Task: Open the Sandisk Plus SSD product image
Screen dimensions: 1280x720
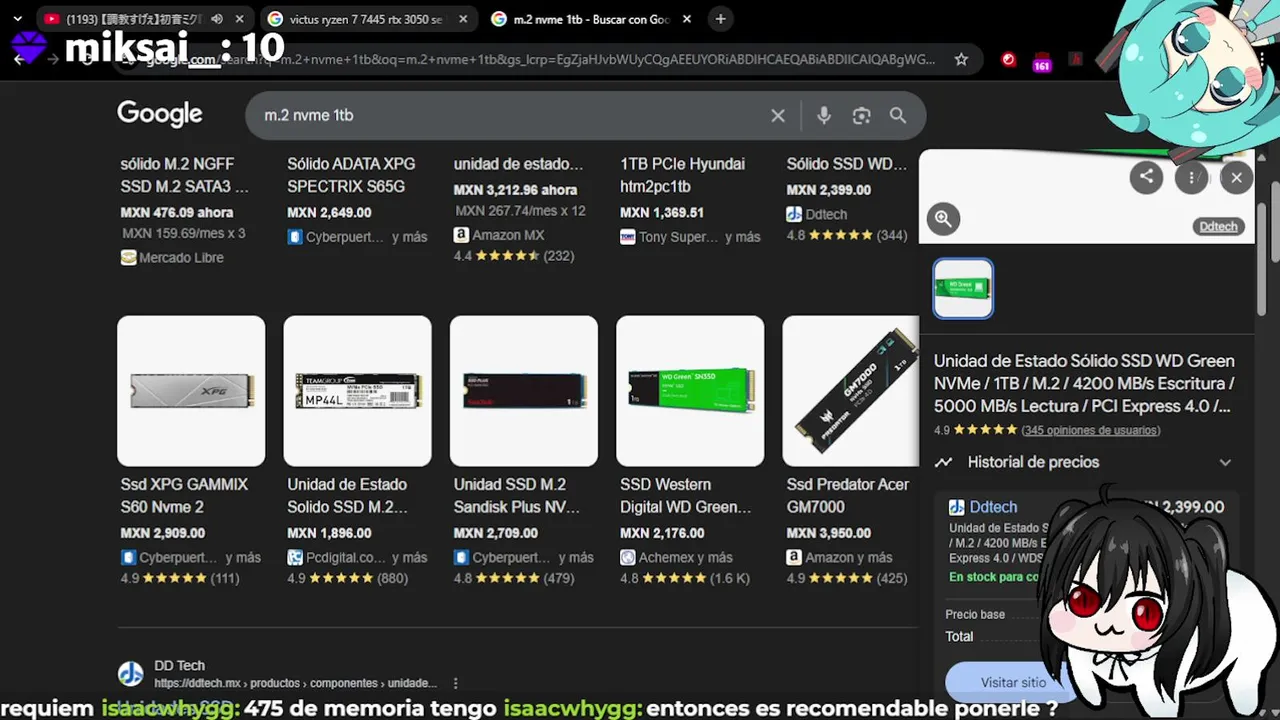Action: (524, 391)
